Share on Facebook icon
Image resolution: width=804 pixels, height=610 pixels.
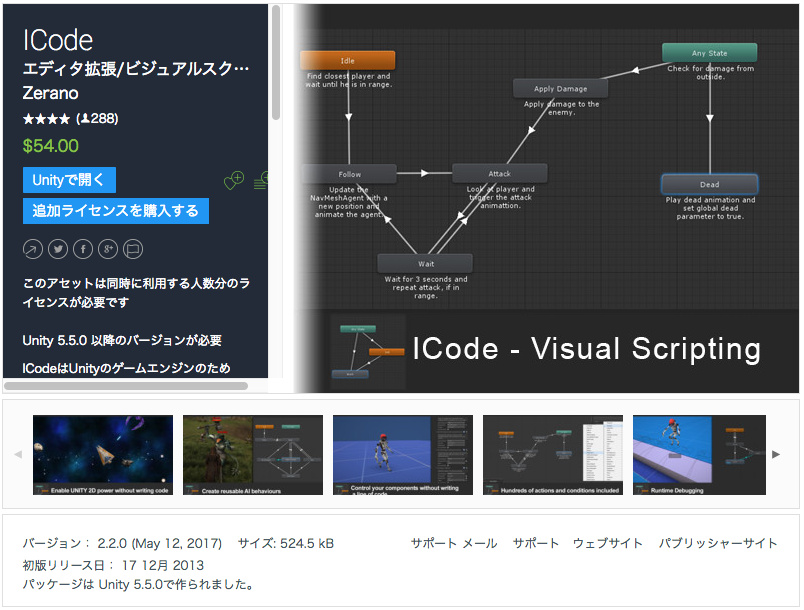[x=83, y=250]
